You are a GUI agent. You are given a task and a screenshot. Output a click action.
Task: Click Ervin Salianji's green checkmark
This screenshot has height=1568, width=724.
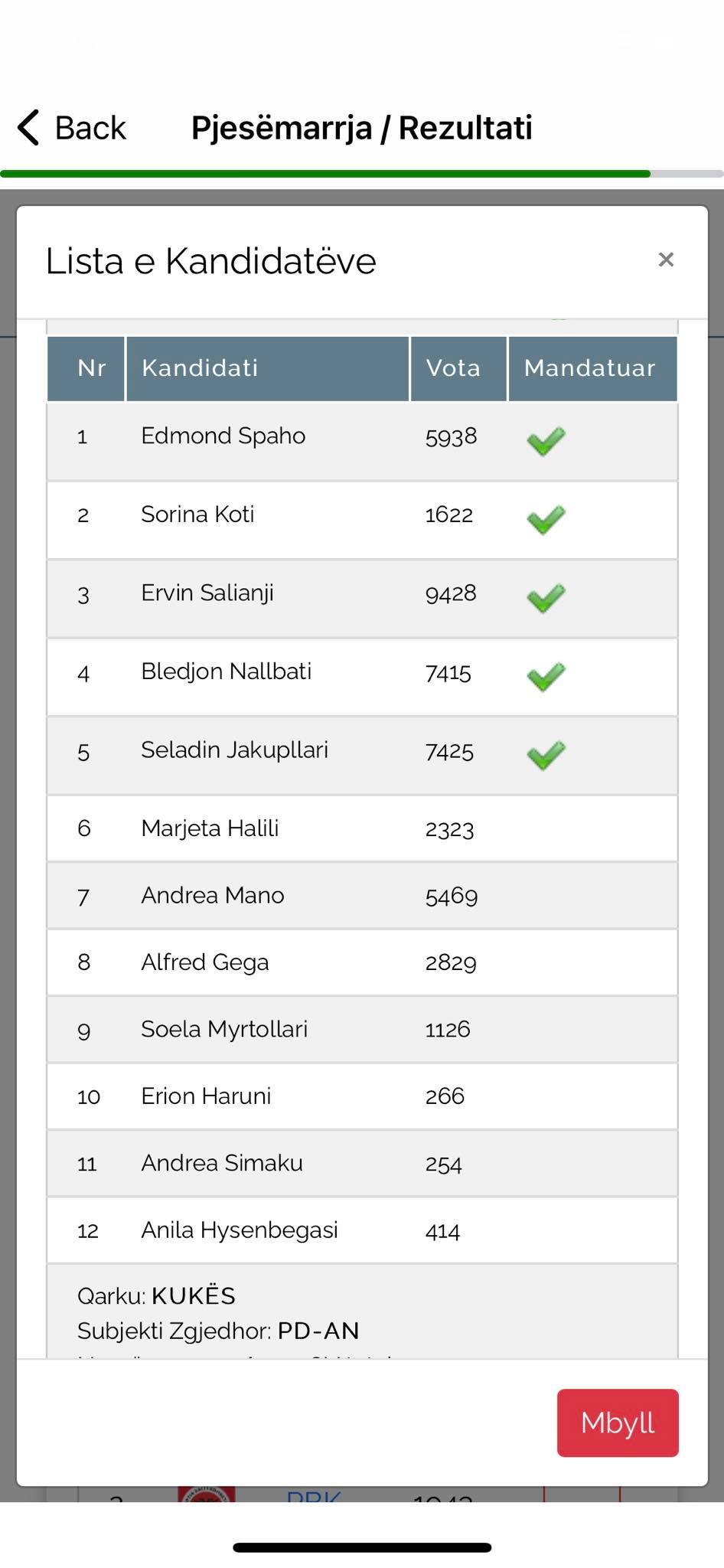coord(546,598)
